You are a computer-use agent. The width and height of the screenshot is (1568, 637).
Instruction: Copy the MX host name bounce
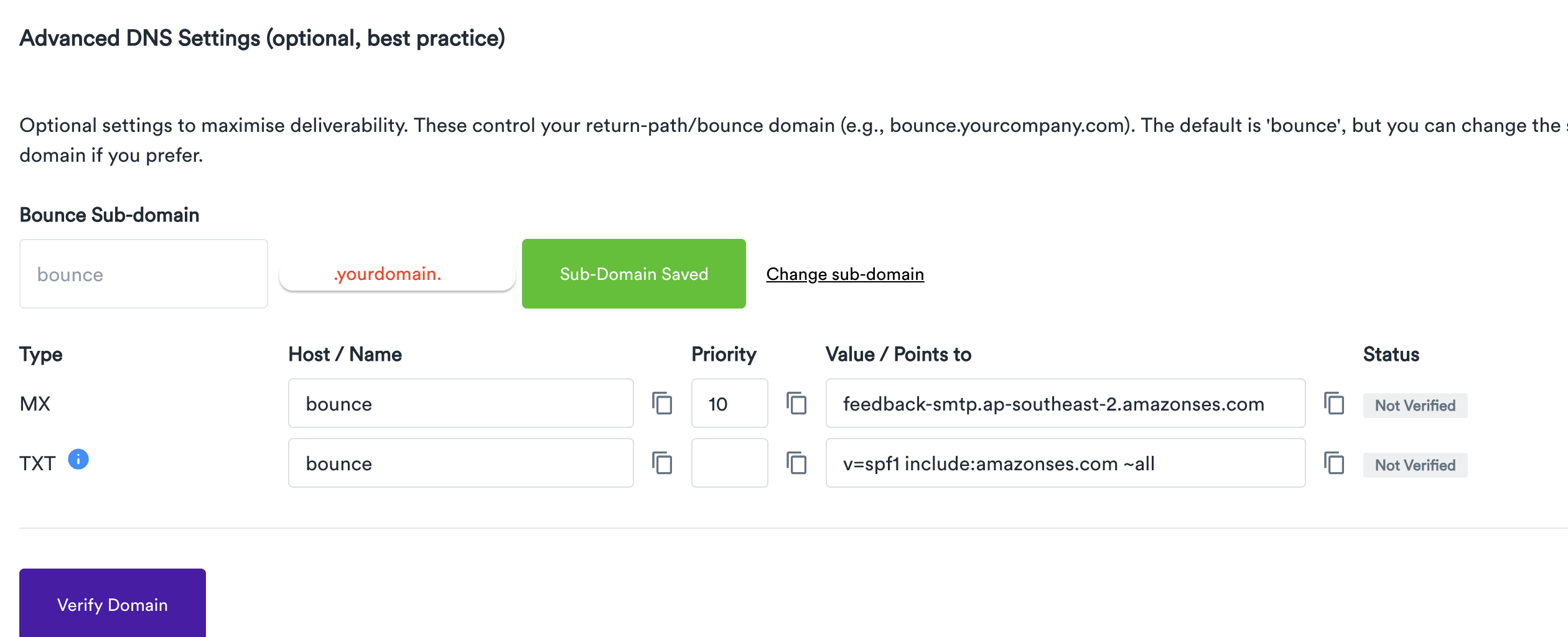pos(661,403)
